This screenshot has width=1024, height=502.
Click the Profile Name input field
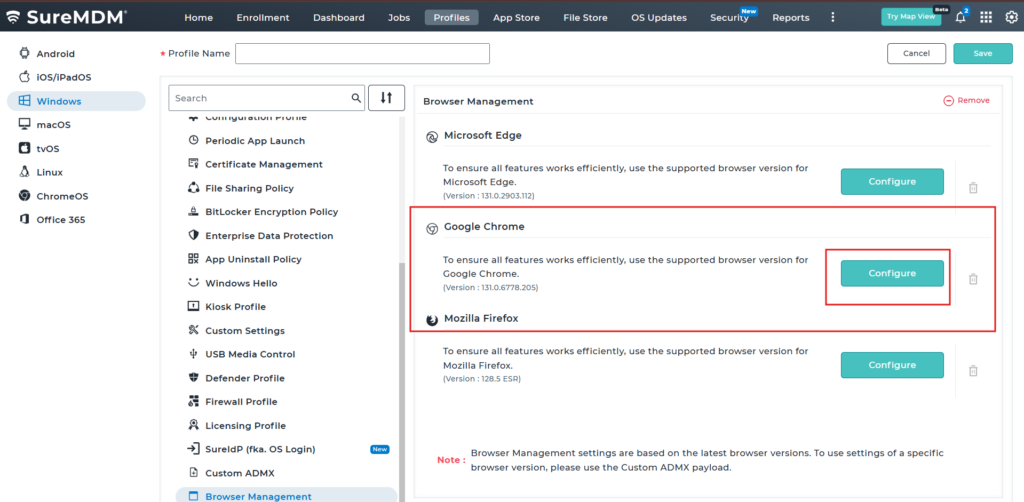pyautogui.click(x=362, y=54)
